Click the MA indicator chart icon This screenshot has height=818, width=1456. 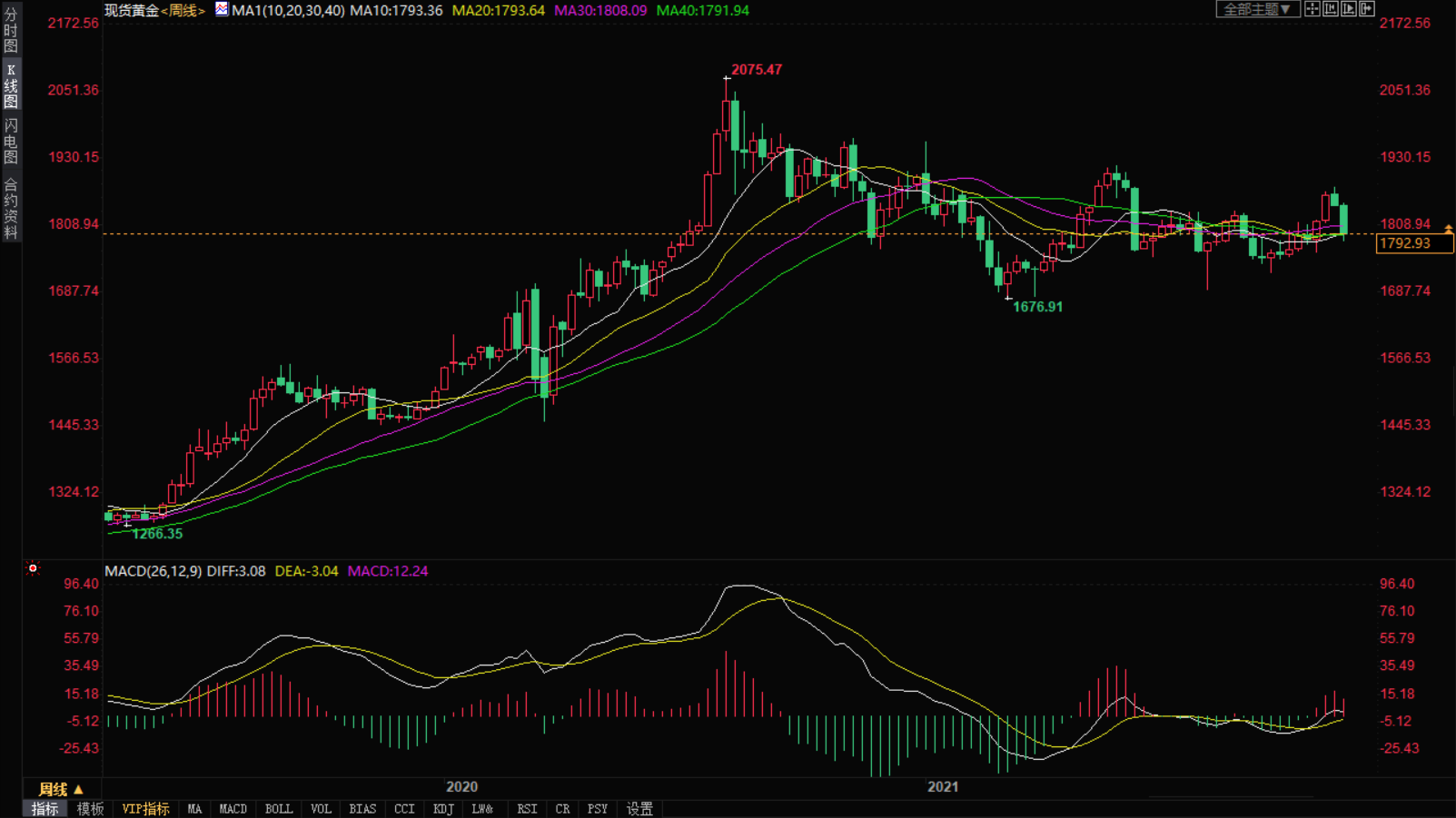222,9
